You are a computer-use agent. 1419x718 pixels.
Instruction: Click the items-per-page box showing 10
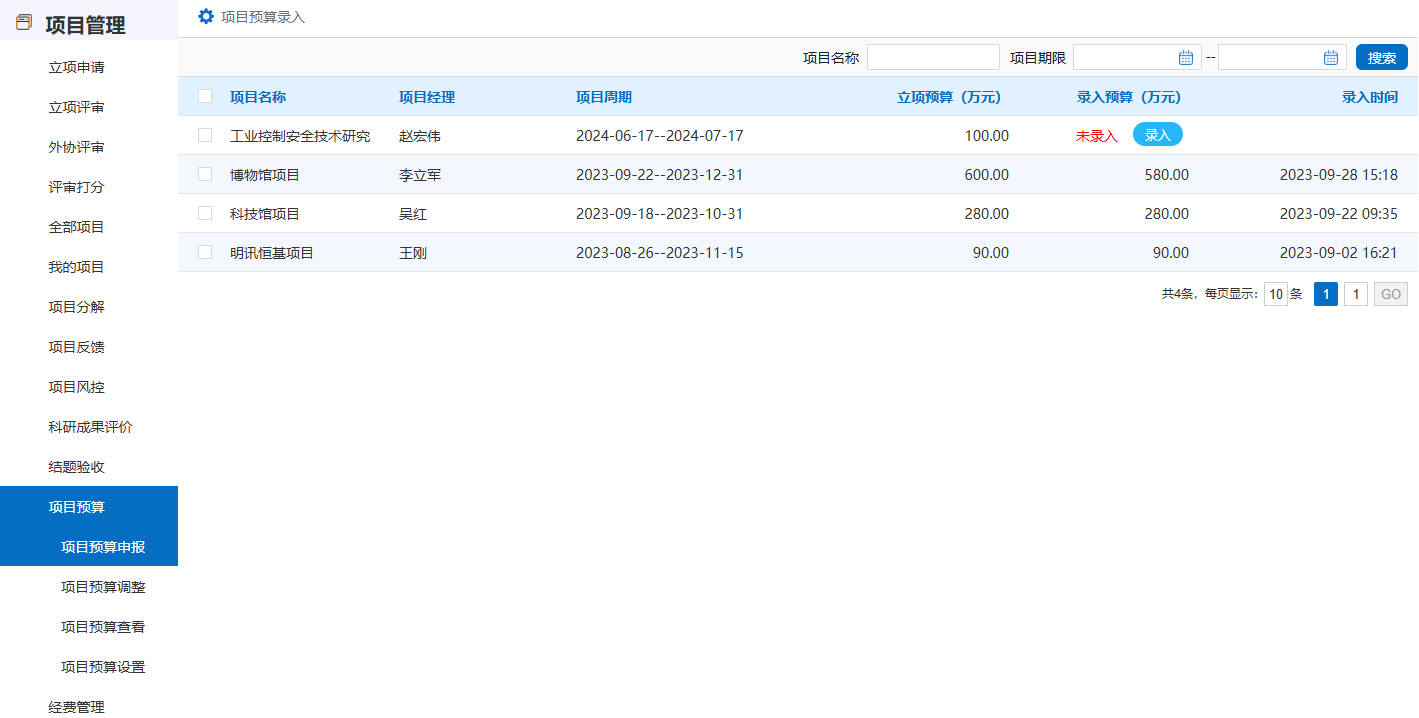click(1276, 294)
